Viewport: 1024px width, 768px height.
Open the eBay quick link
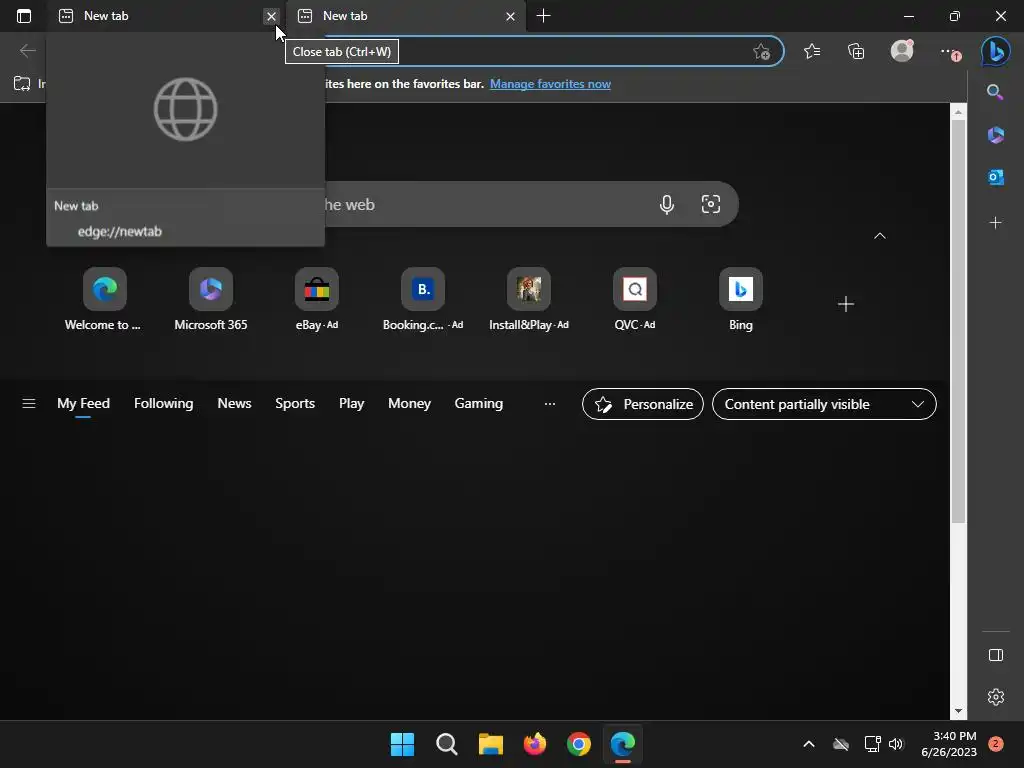pyautogui.click(x=317, y=299)
